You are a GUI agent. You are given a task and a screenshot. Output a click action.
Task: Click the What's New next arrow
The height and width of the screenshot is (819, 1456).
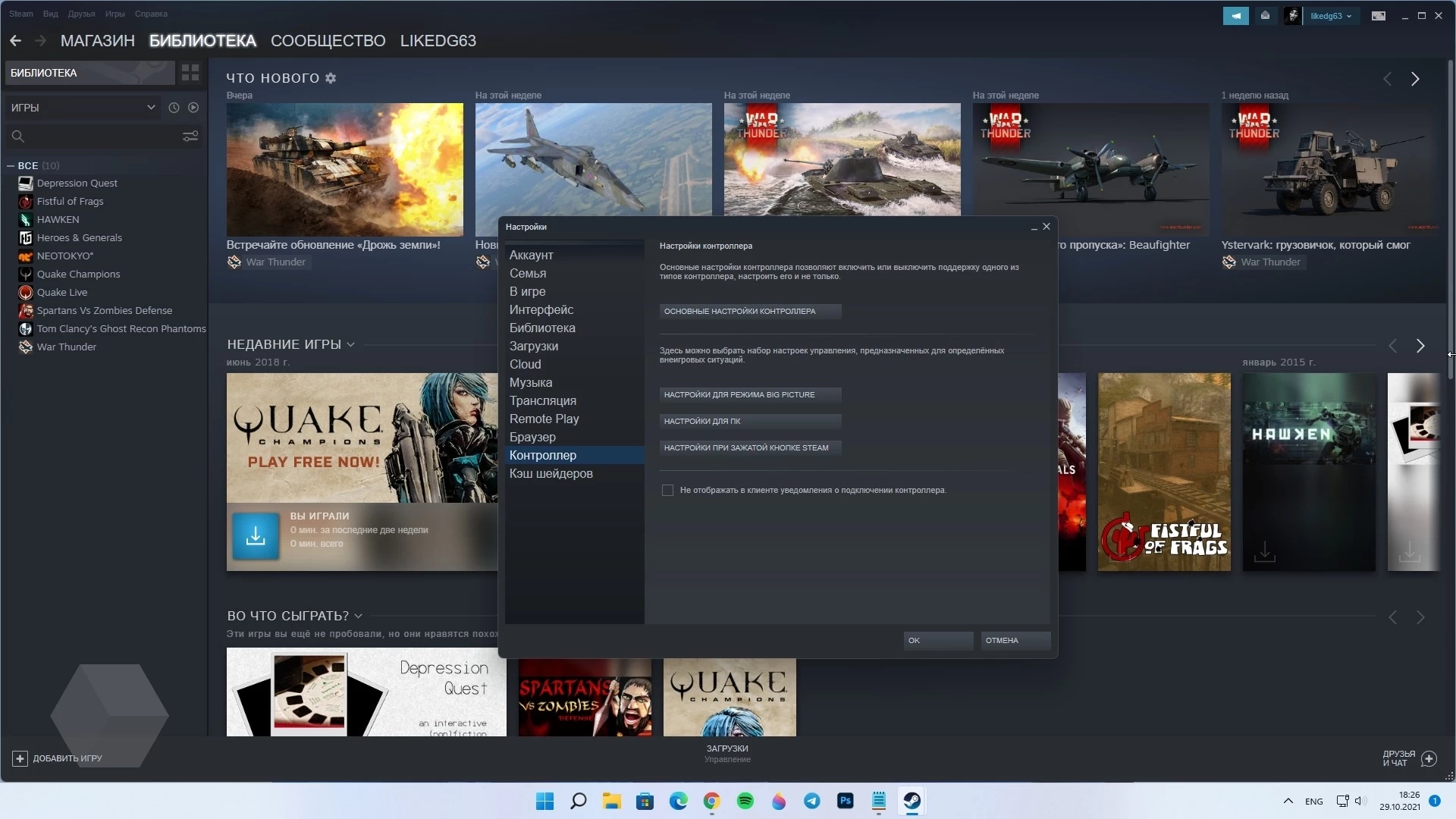(x=1415, y=79)
